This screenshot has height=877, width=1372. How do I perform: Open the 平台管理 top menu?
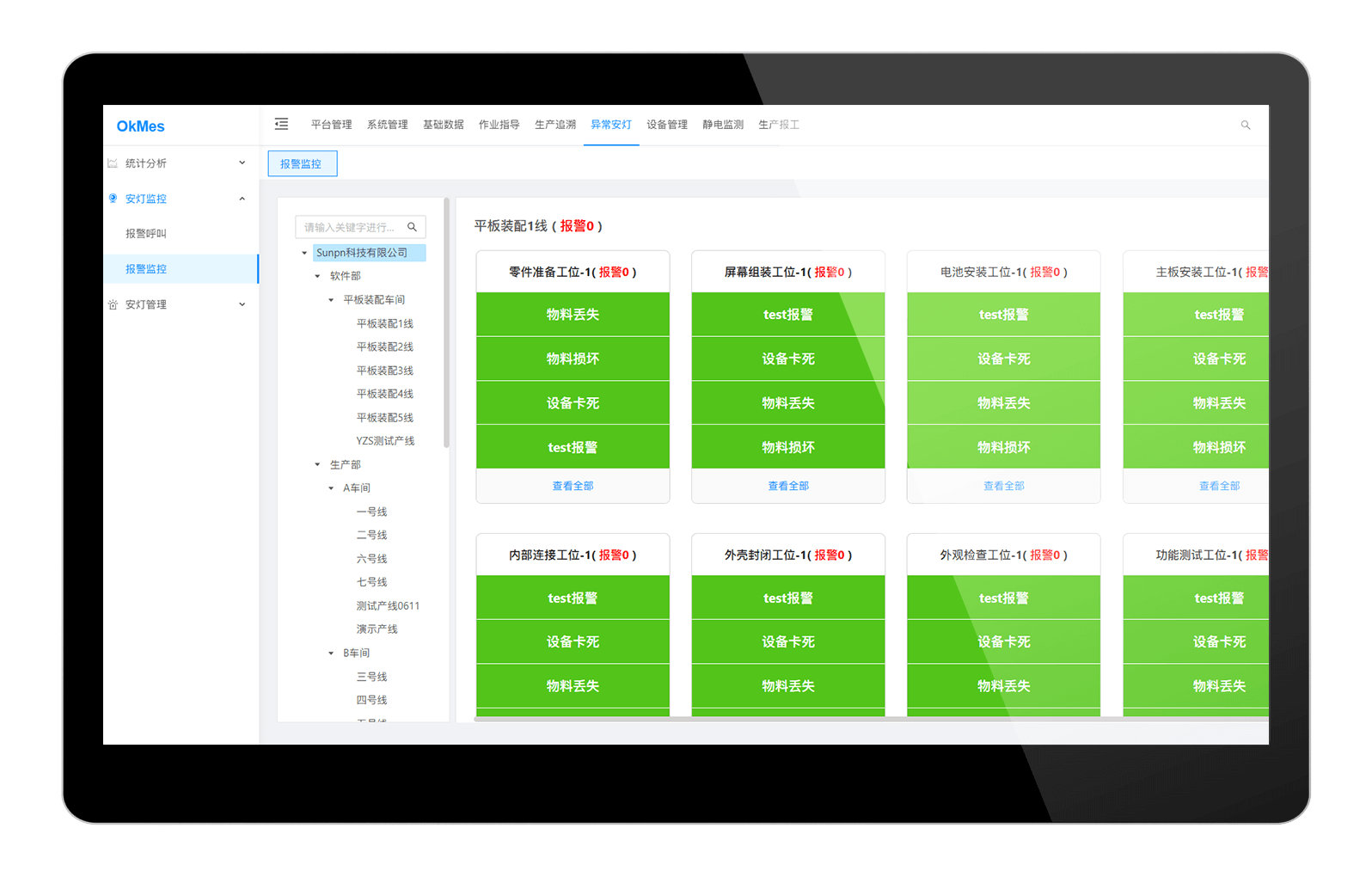coord(331,125)
